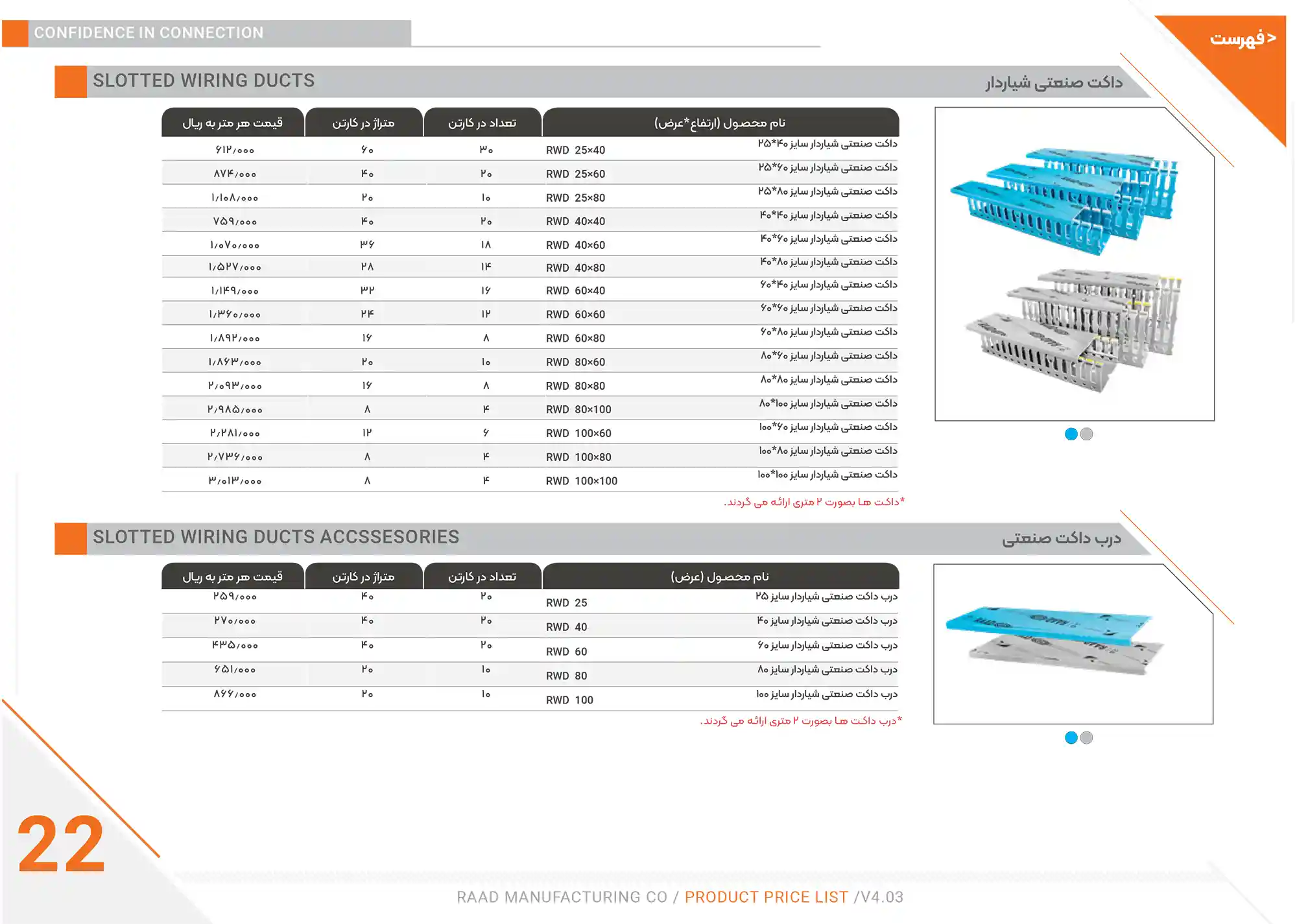Select the RWD 25×40 row
The width and height of the screenshot is (1297, 924).
tap(575, 150)
